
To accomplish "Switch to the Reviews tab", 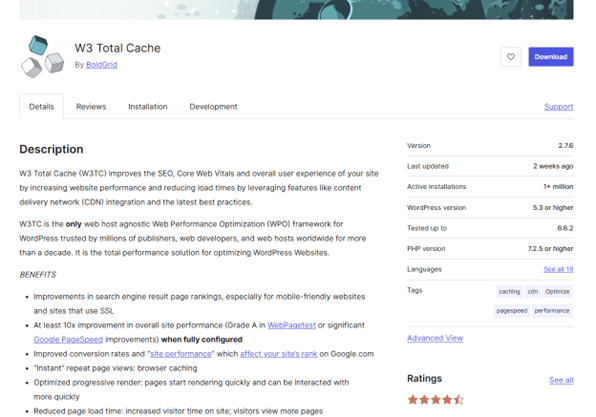I will point(91,107).
